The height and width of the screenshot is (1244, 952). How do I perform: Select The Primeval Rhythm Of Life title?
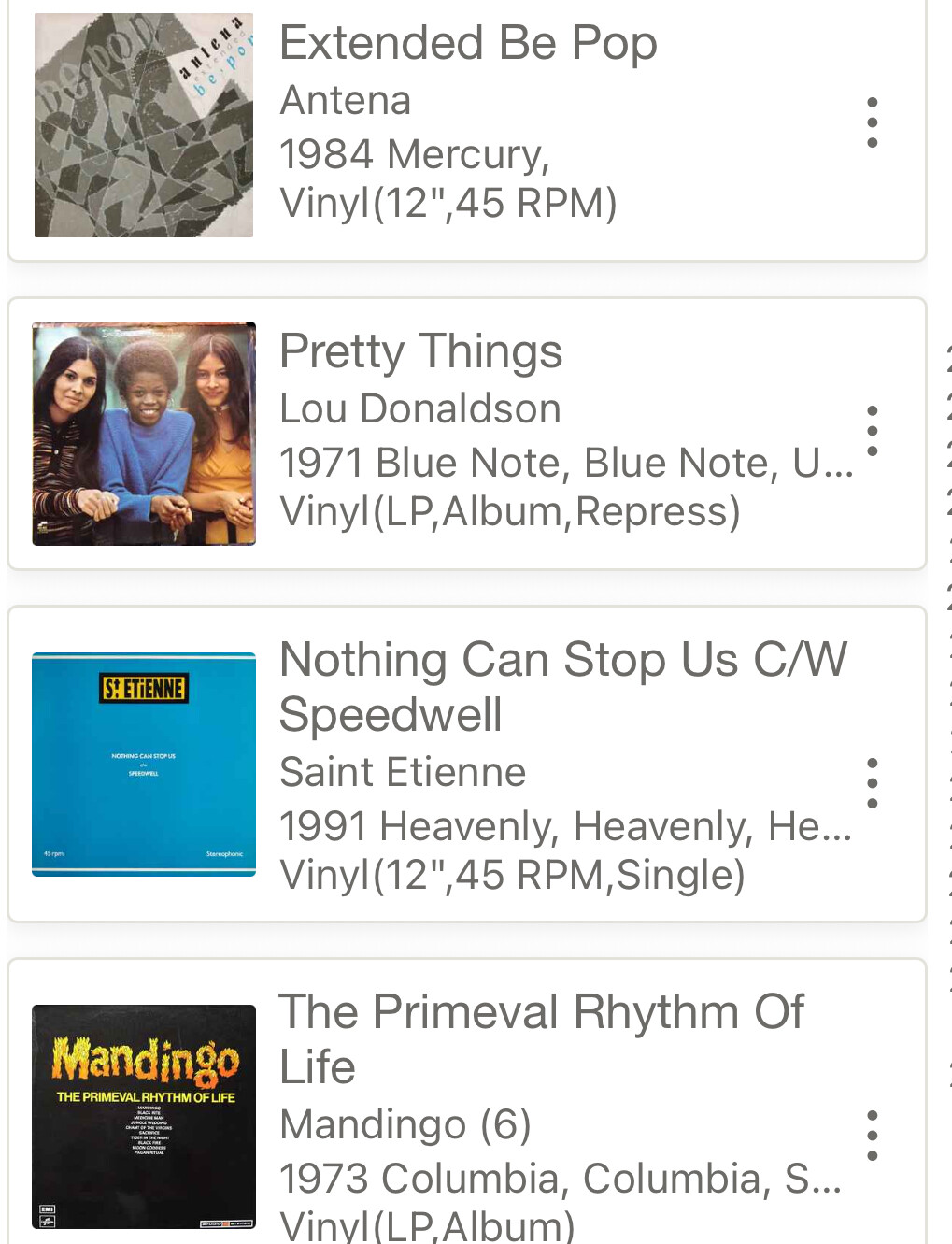(541, 1039)
